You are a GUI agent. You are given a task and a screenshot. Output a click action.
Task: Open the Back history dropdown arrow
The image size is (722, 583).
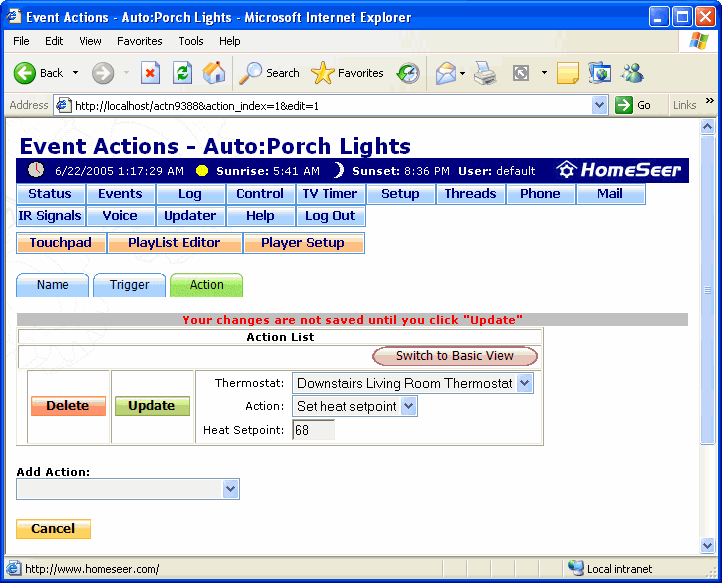pos(75,73)
